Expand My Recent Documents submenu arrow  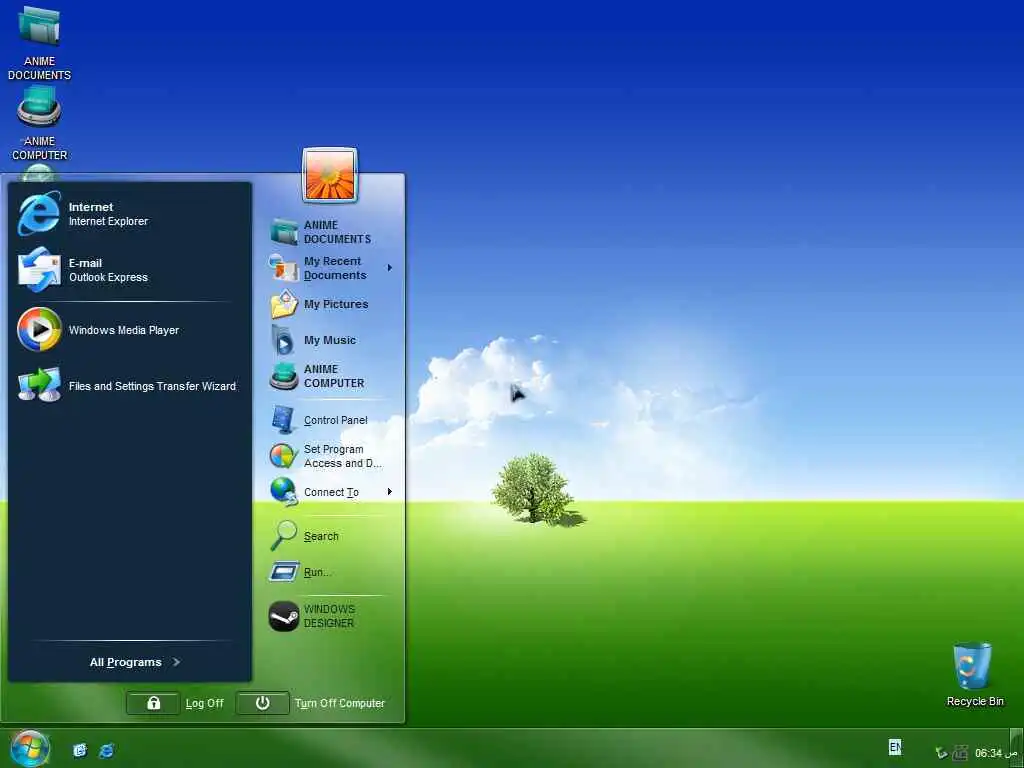coord(390,268)
